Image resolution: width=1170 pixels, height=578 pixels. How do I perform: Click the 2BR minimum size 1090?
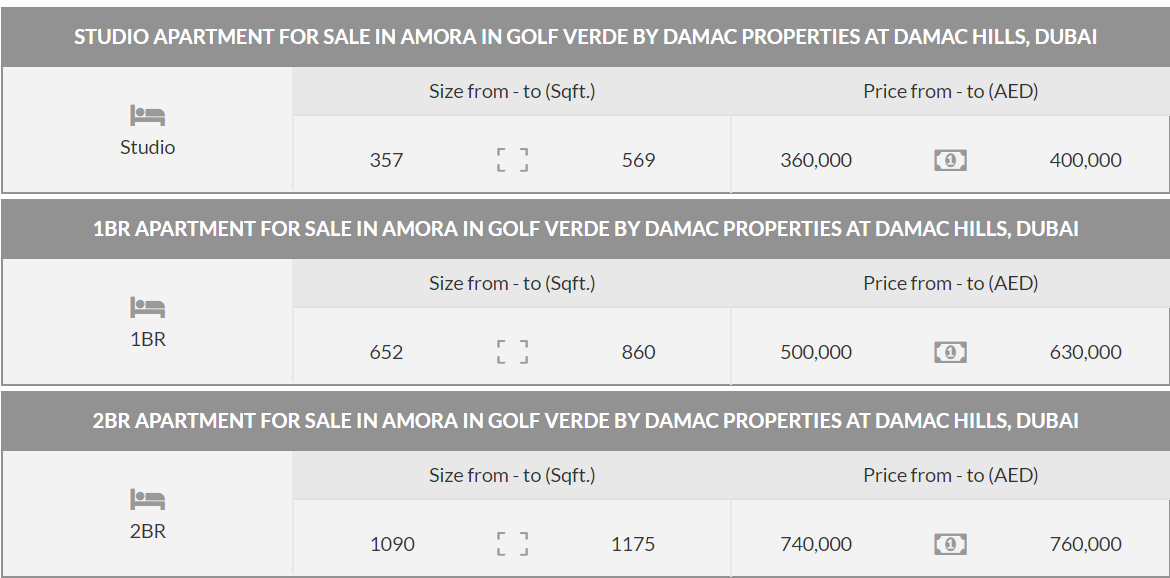pos(392,544)
